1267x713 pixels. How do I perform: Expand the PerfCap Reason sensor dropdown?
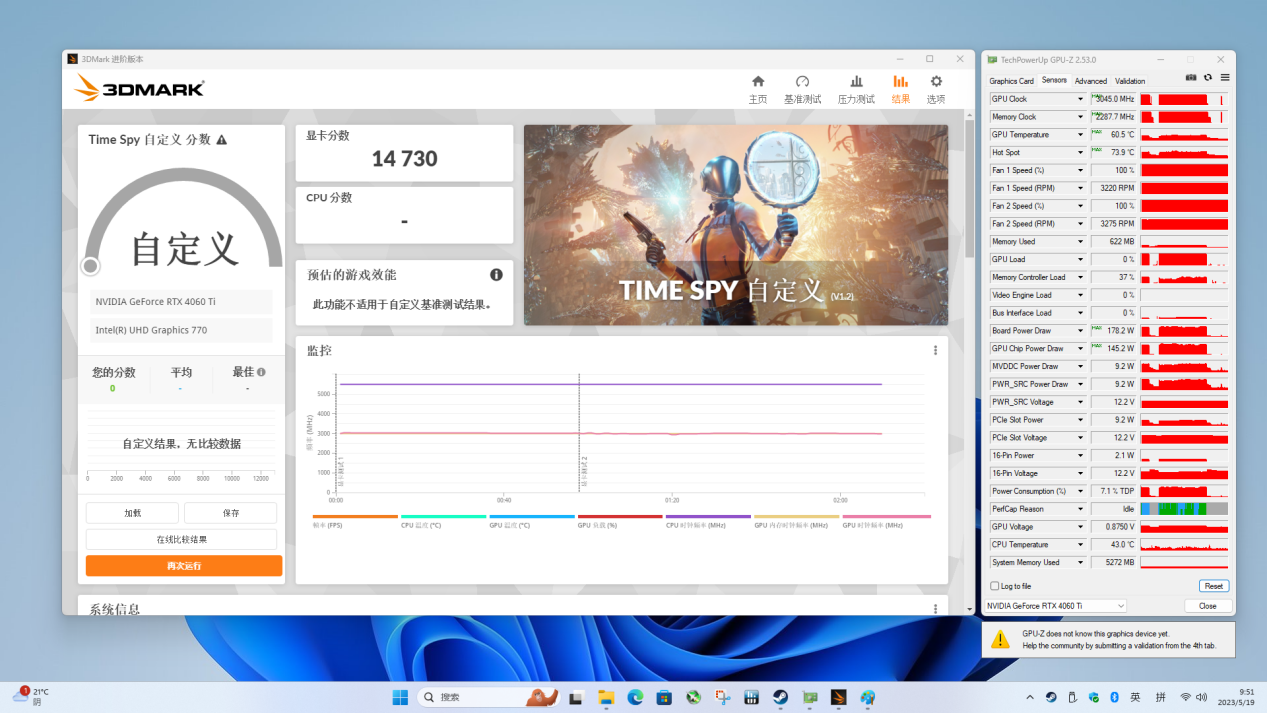click(x=1080, y=509)
